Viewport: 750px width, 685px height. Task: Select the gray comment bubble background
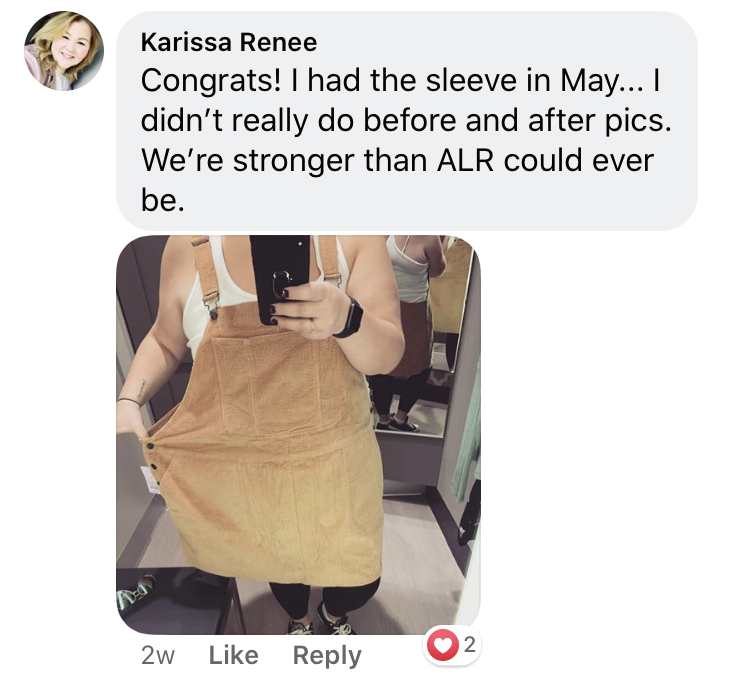407,121
